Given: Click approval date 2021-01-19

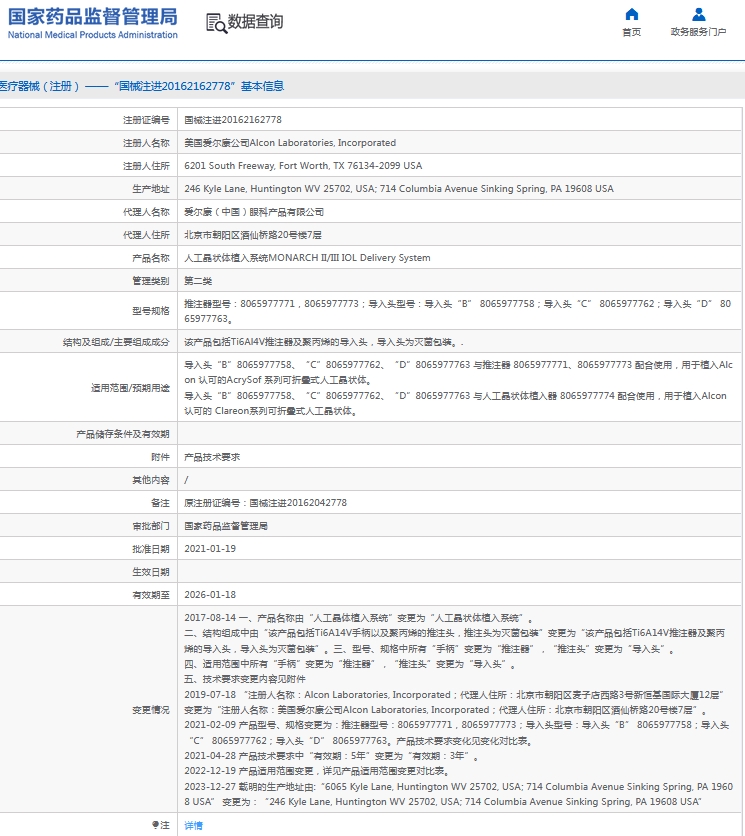Looking at the screenshot, I should pos(210,549).
